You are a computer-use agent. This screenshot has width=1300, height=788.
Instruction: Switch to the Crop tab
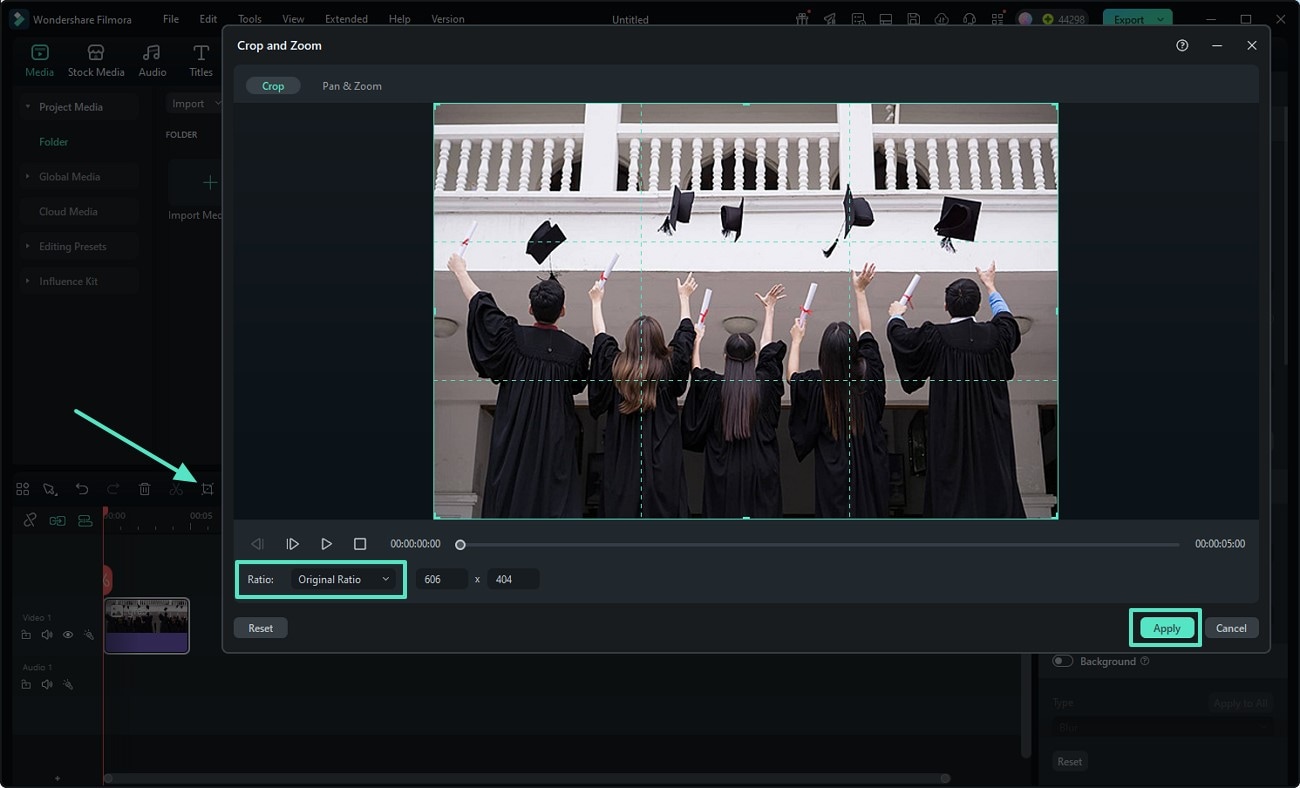tap(273, 86)
